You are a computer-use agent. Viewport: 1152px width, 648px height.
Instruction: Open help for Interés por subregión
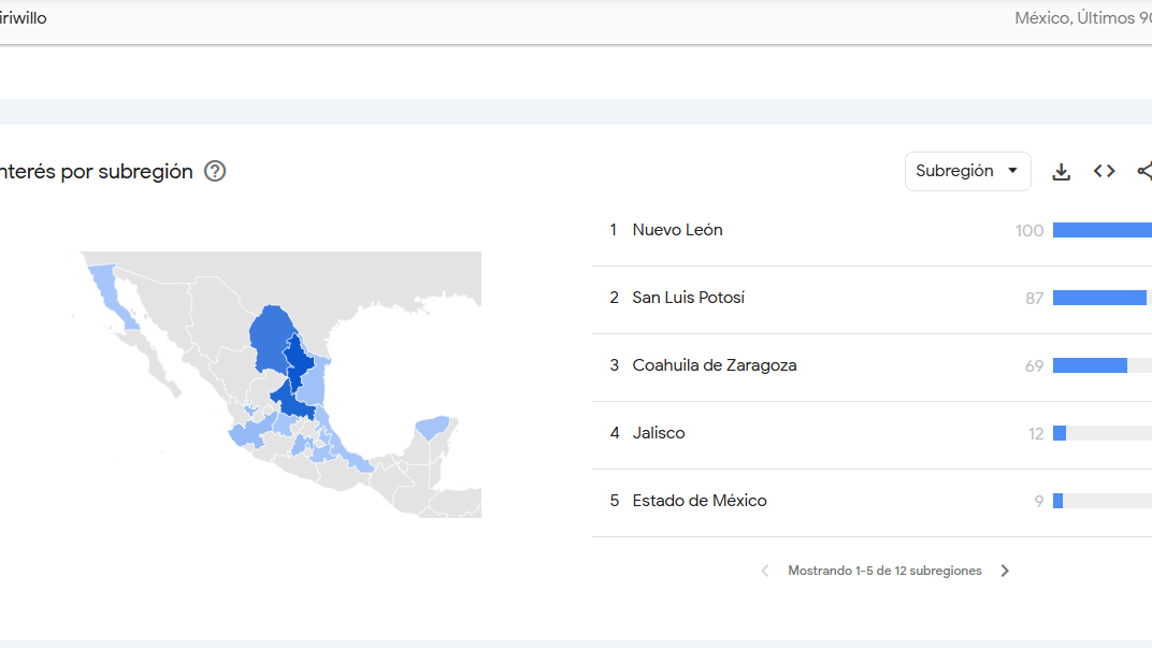[214, 171]
